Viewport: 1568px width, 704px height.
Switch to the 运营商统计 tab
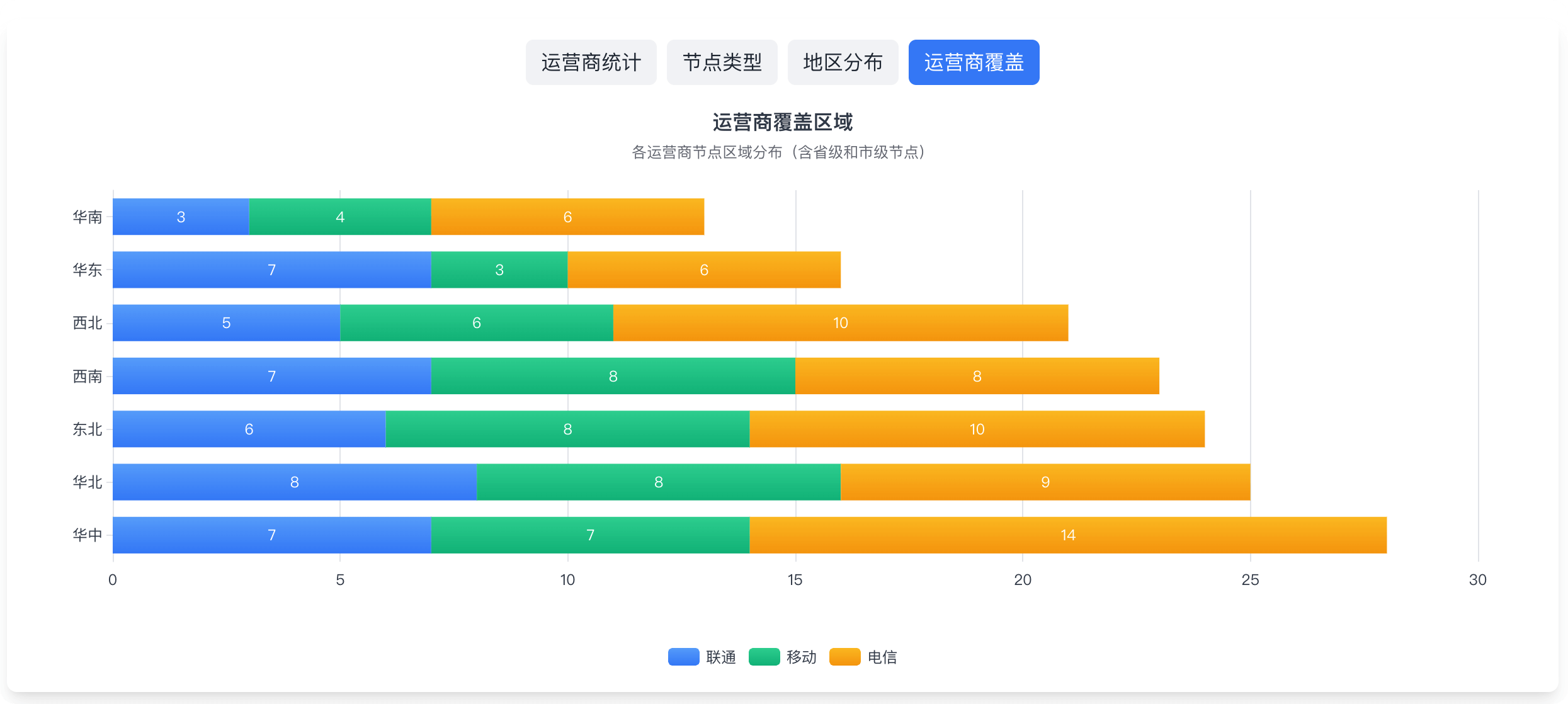591,62
